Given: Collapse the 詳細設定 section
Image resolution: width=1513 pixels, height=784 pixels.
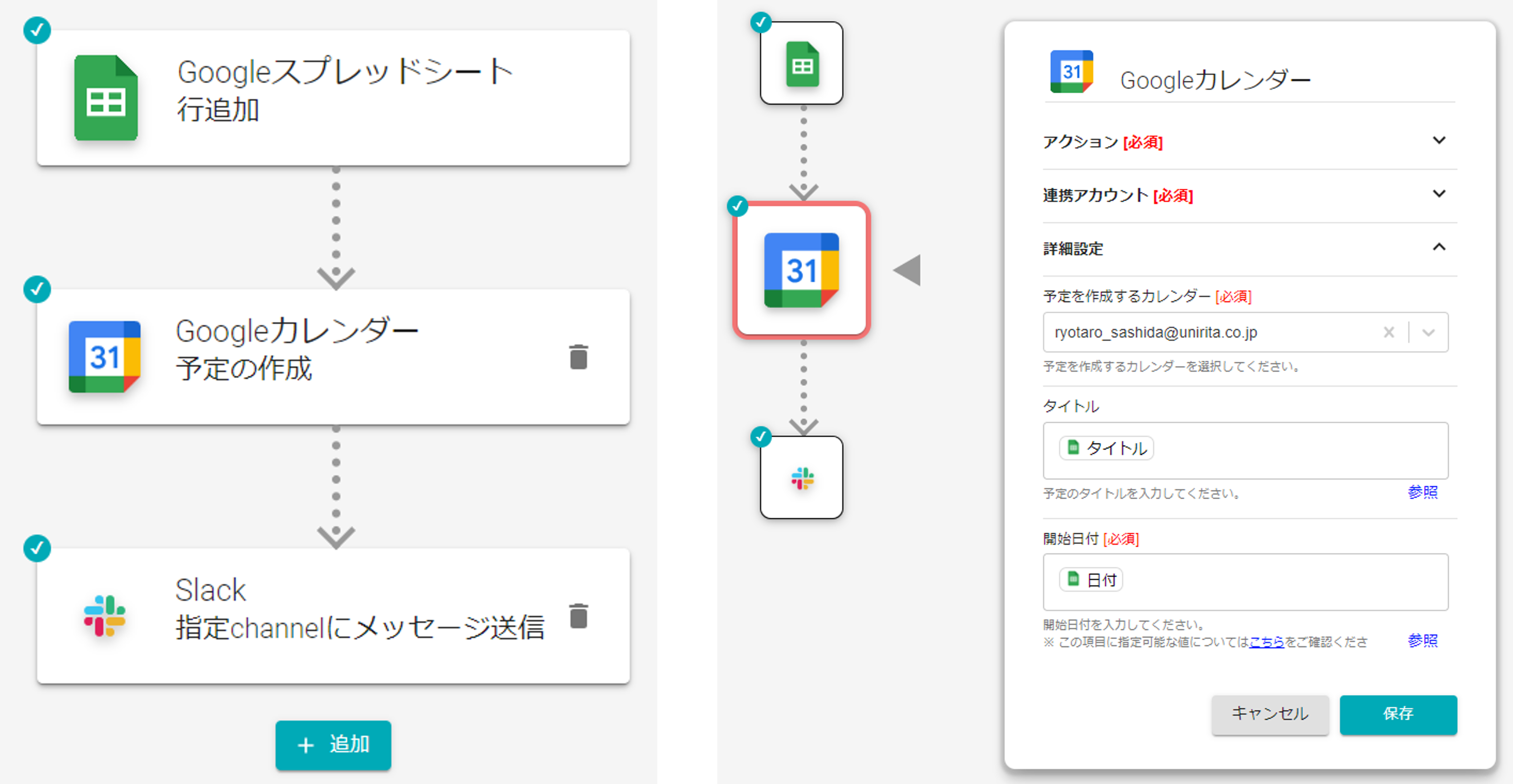Looking at the screenshot, I should click(1439, 247).
